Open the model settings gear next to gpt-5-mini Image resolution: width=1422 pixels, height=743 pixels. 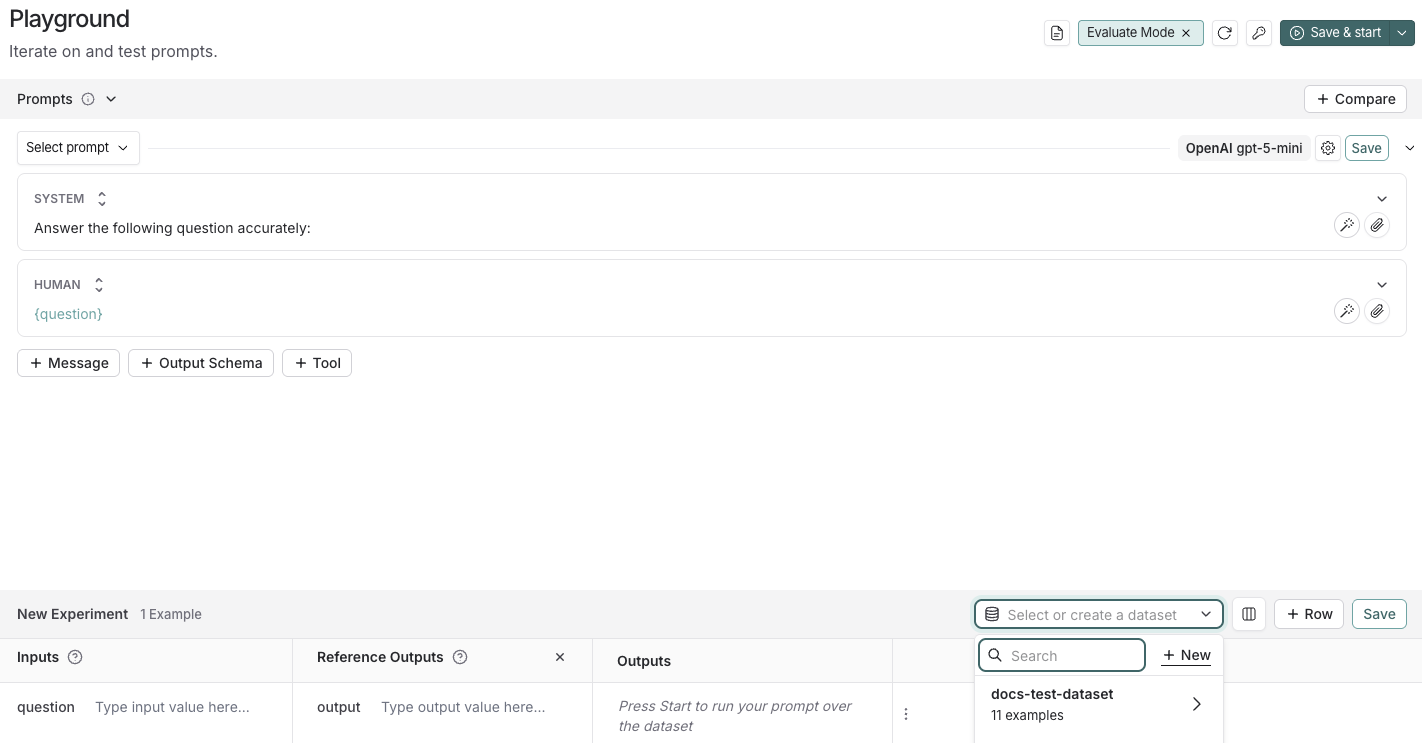pos(1328,147)
